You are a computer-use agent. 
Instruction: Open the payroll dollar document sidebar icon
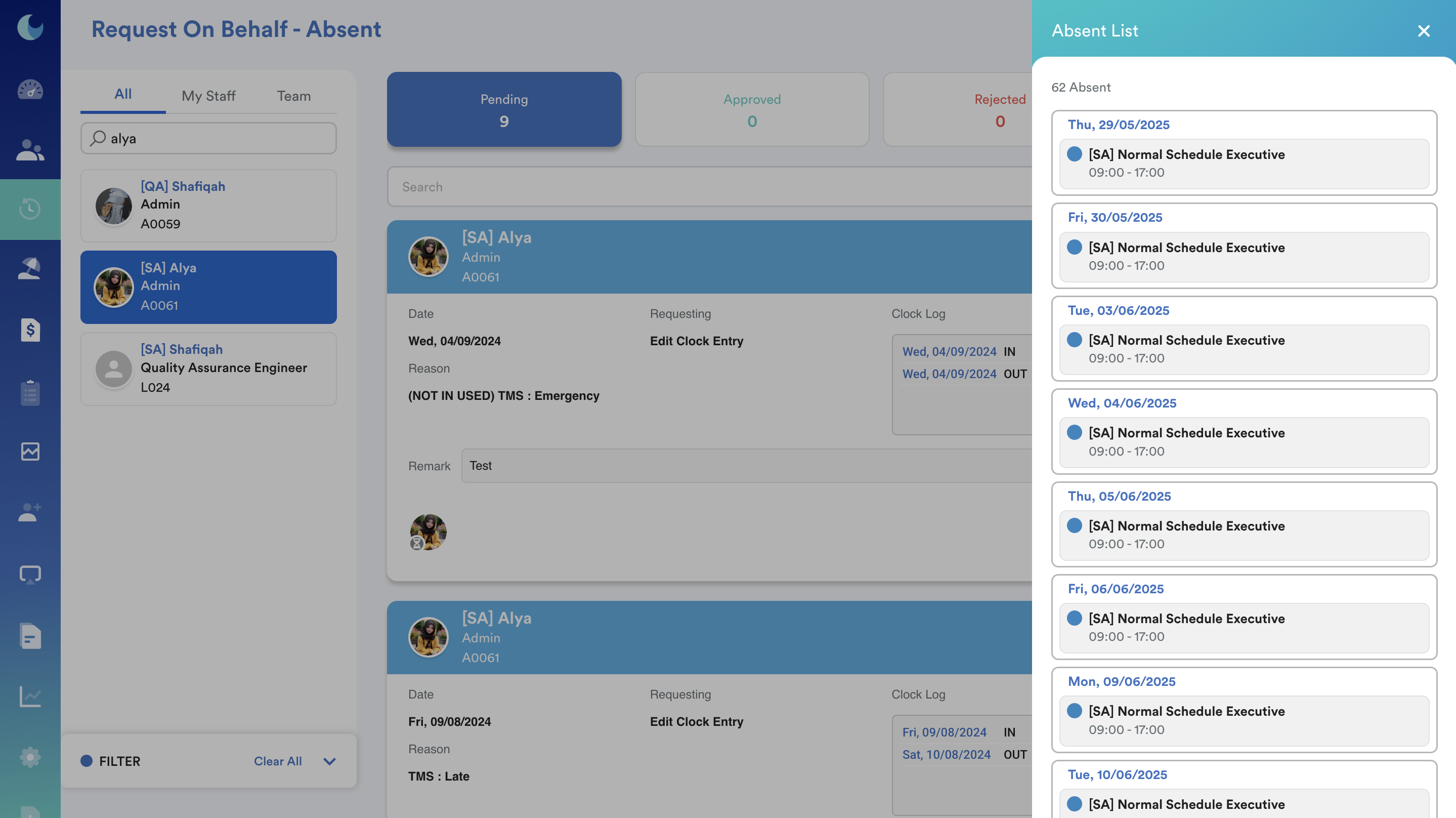click(30, 330)
